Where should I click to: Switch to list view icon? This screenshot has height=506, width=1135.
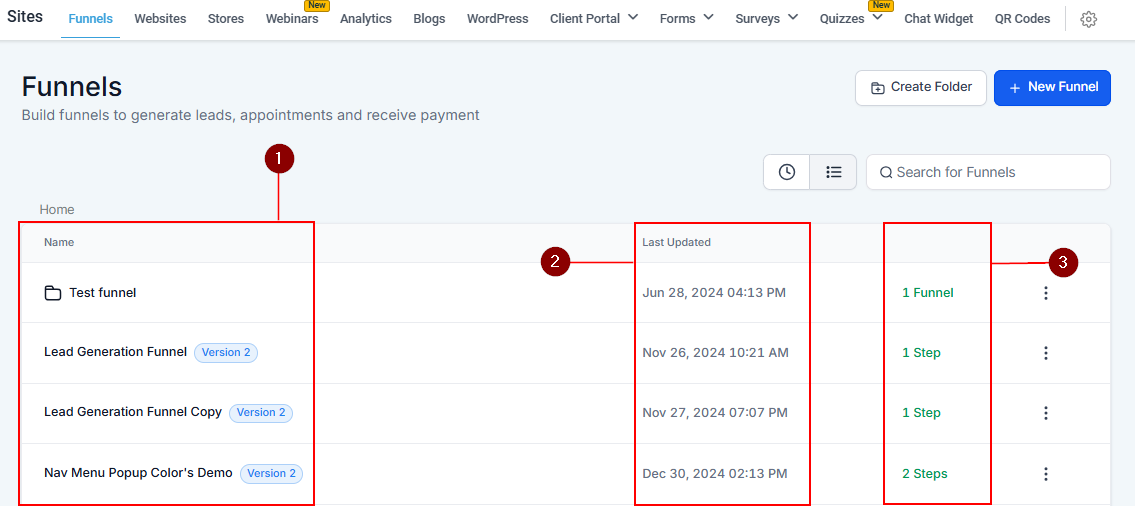(x=833, y=172)
